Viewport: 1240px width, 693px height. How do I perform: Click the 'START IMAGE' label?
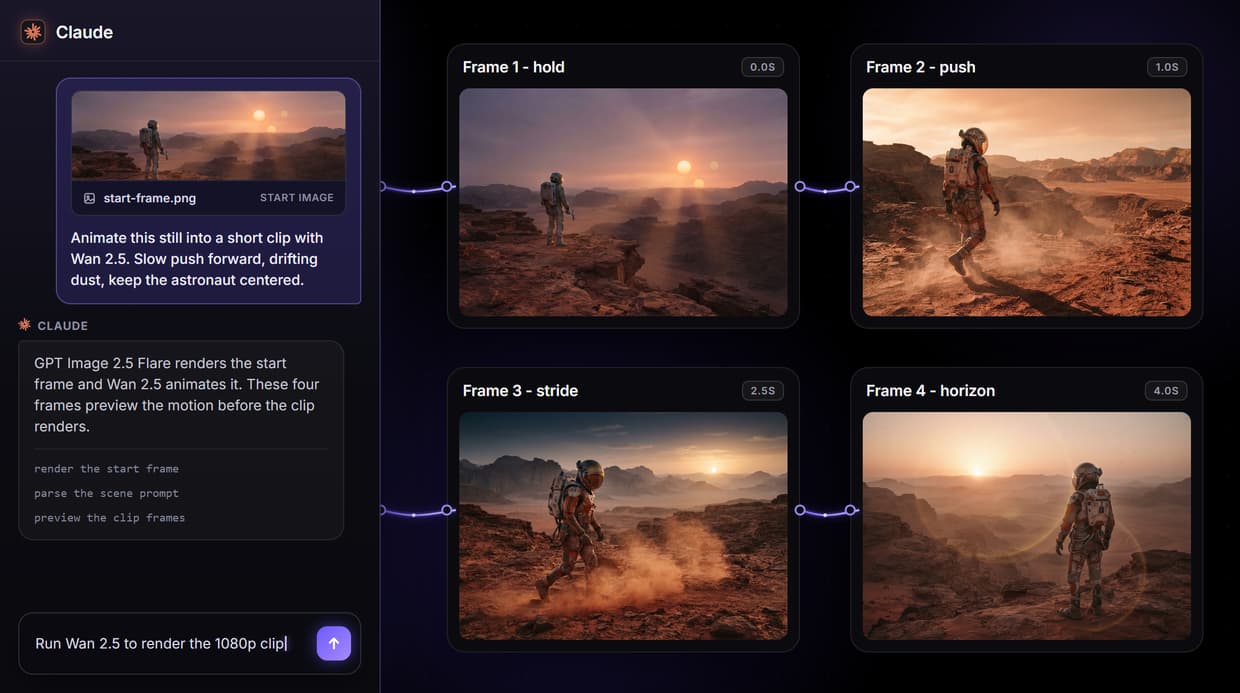click(x=297, y=198)
